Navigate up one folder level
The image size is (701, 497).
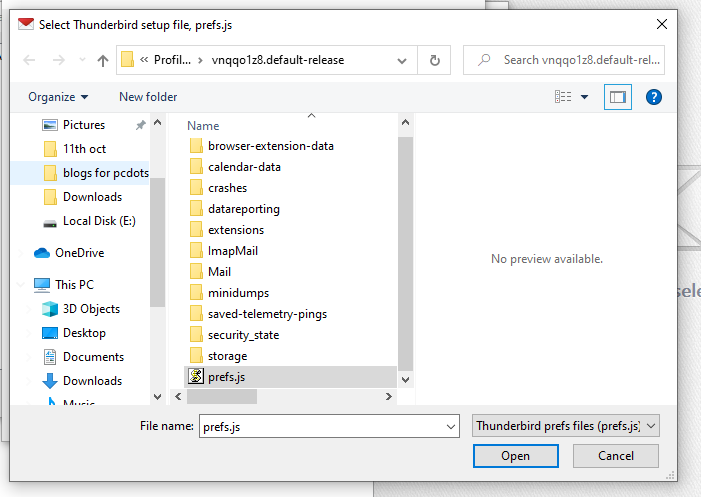pos(103,60)
